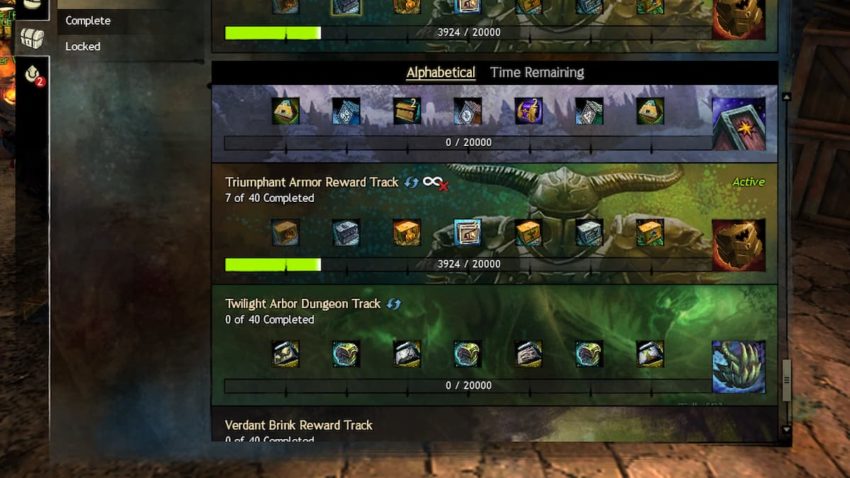Click the Triumphant Armor 3924/20000 progress bar

tap(468, 264)
